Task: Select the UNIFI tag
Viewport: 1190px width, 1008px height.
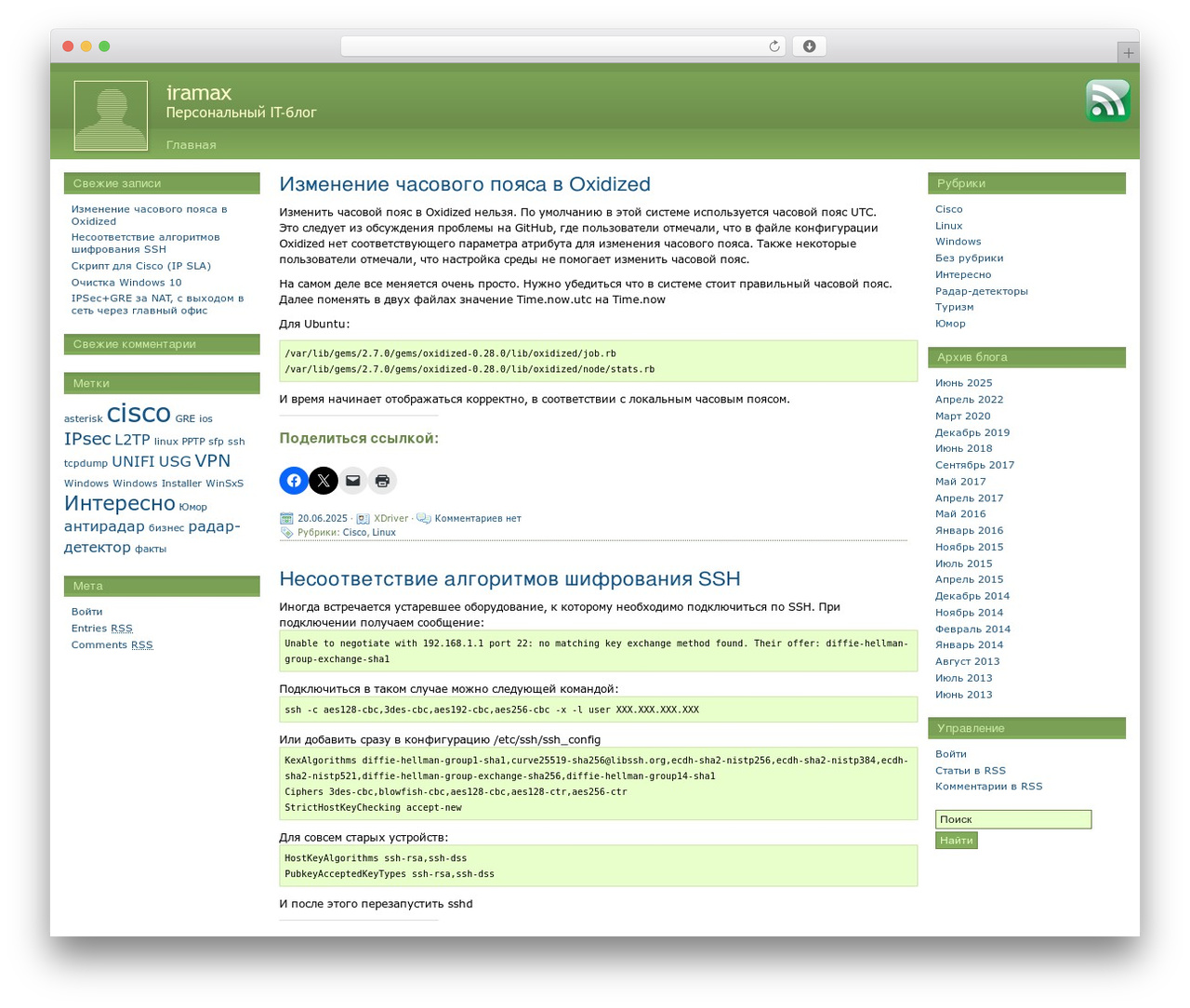Action: click(x=133, y=461)
